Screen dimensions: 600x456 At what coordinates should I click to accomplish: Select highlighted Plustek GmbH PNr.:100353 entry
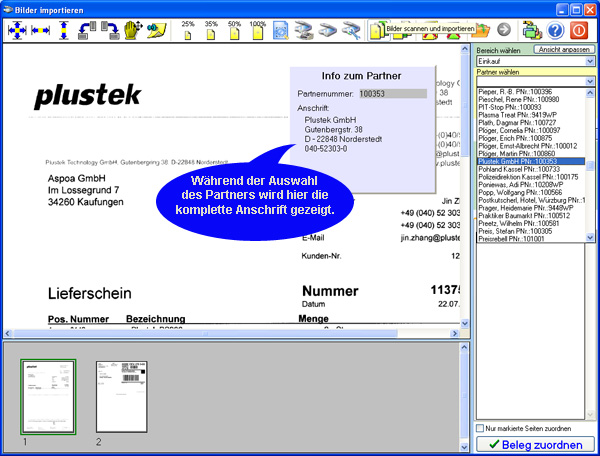531,161
